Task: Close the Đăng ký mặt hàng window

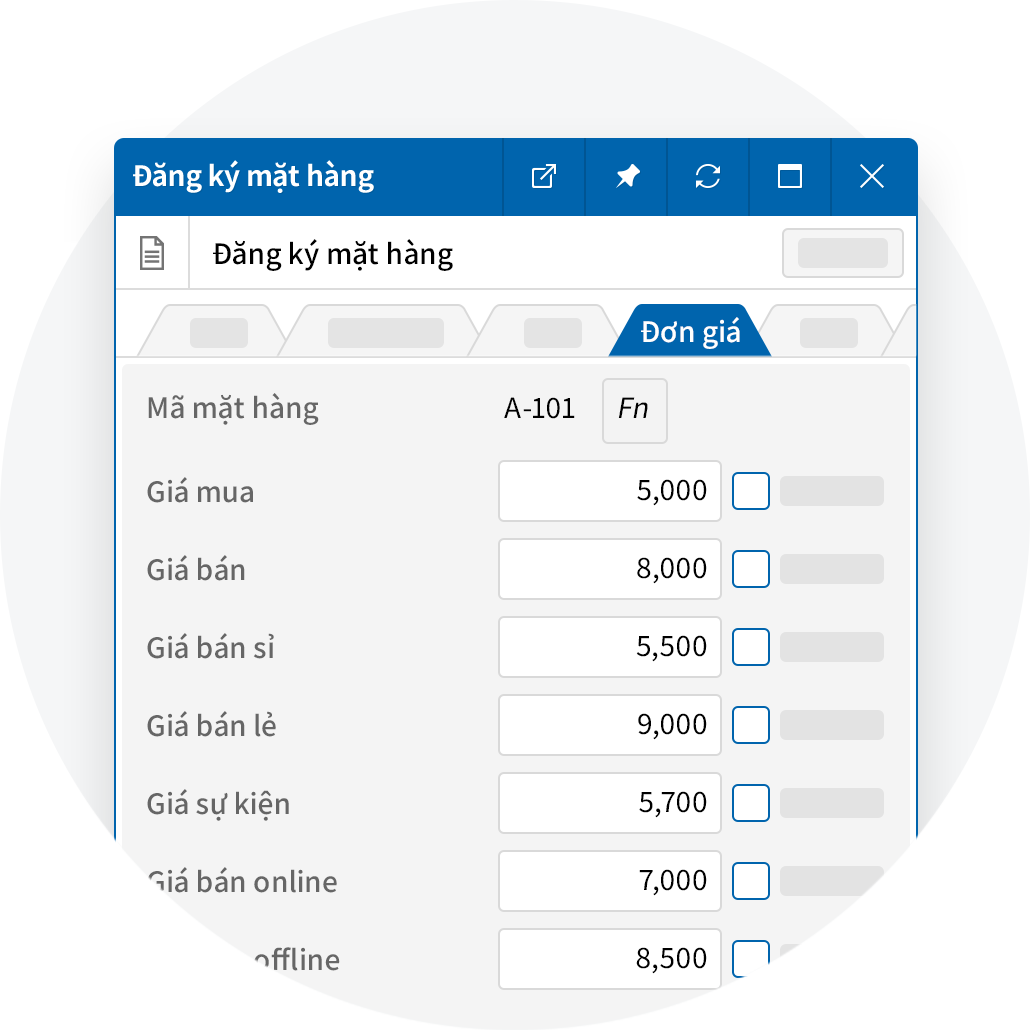Action: [872, 177]
